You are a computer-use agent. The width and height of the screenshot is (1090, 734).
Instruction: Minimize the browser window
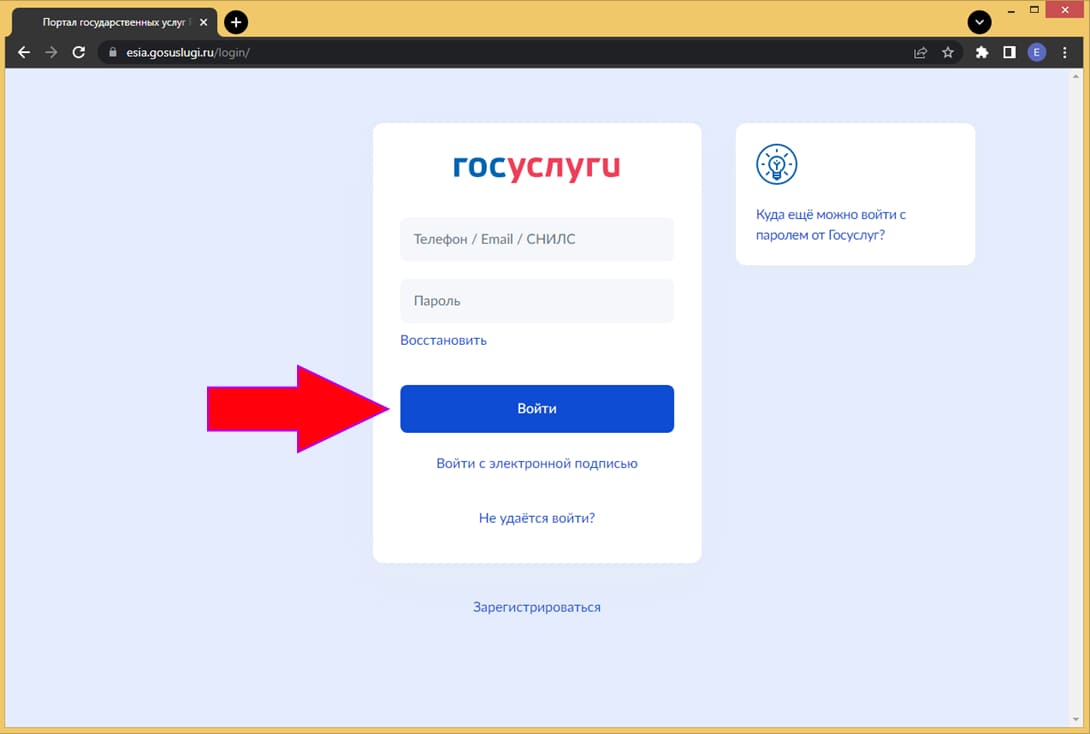[1011, 10]
